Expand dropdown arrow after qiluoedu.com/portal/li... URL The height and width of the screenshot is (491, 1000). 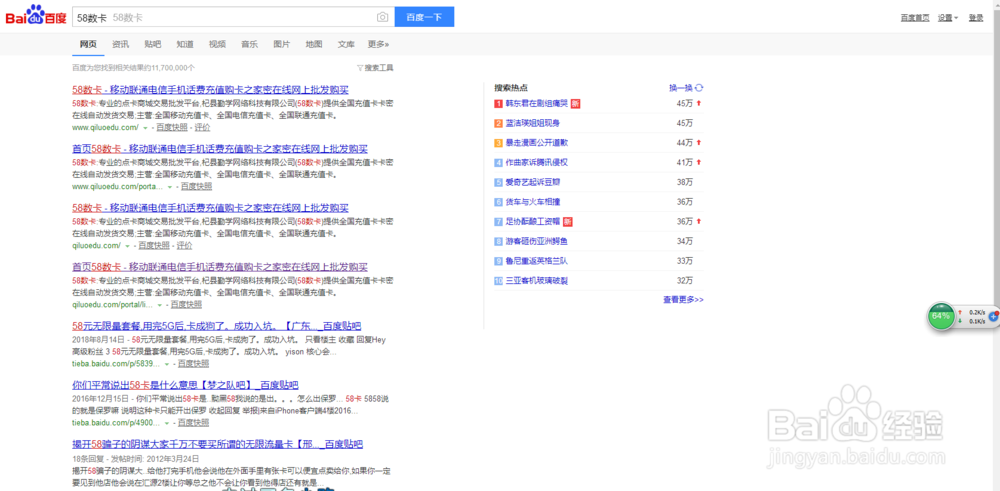coord(159,305)
